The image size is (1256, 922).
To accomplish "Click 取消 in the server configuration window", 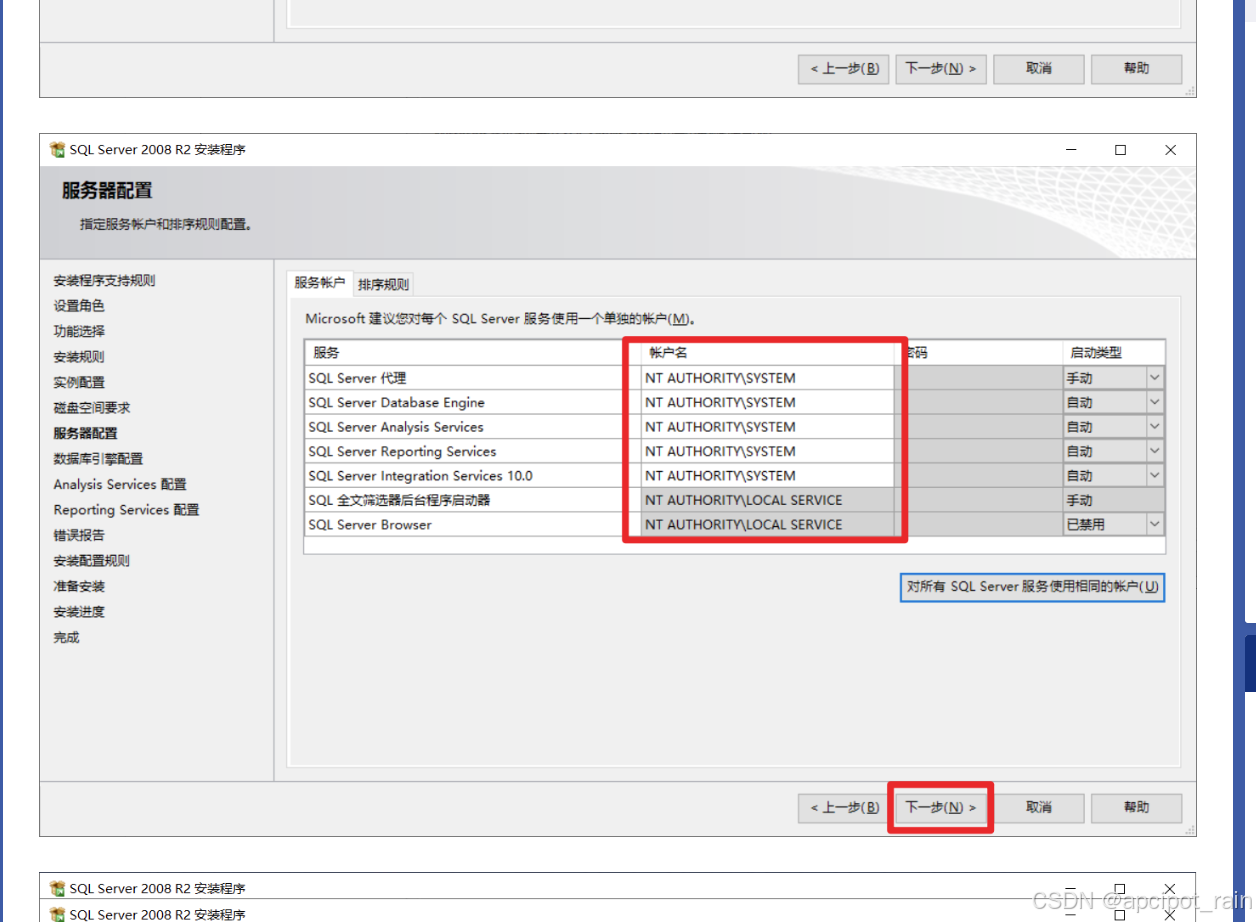I will pyautogui.click(x=1039, y=807).
